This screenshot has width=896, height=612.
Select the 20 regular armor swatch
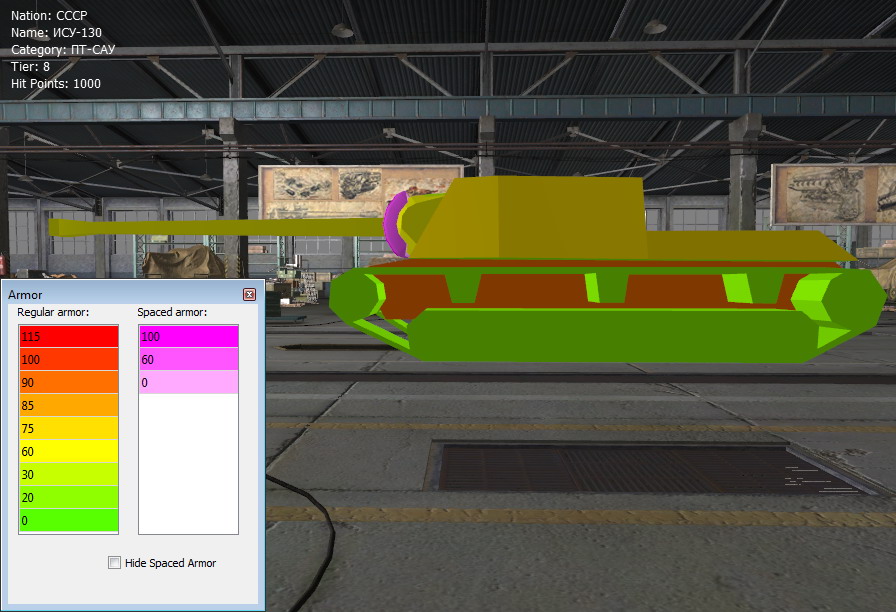tap(69, 497)
